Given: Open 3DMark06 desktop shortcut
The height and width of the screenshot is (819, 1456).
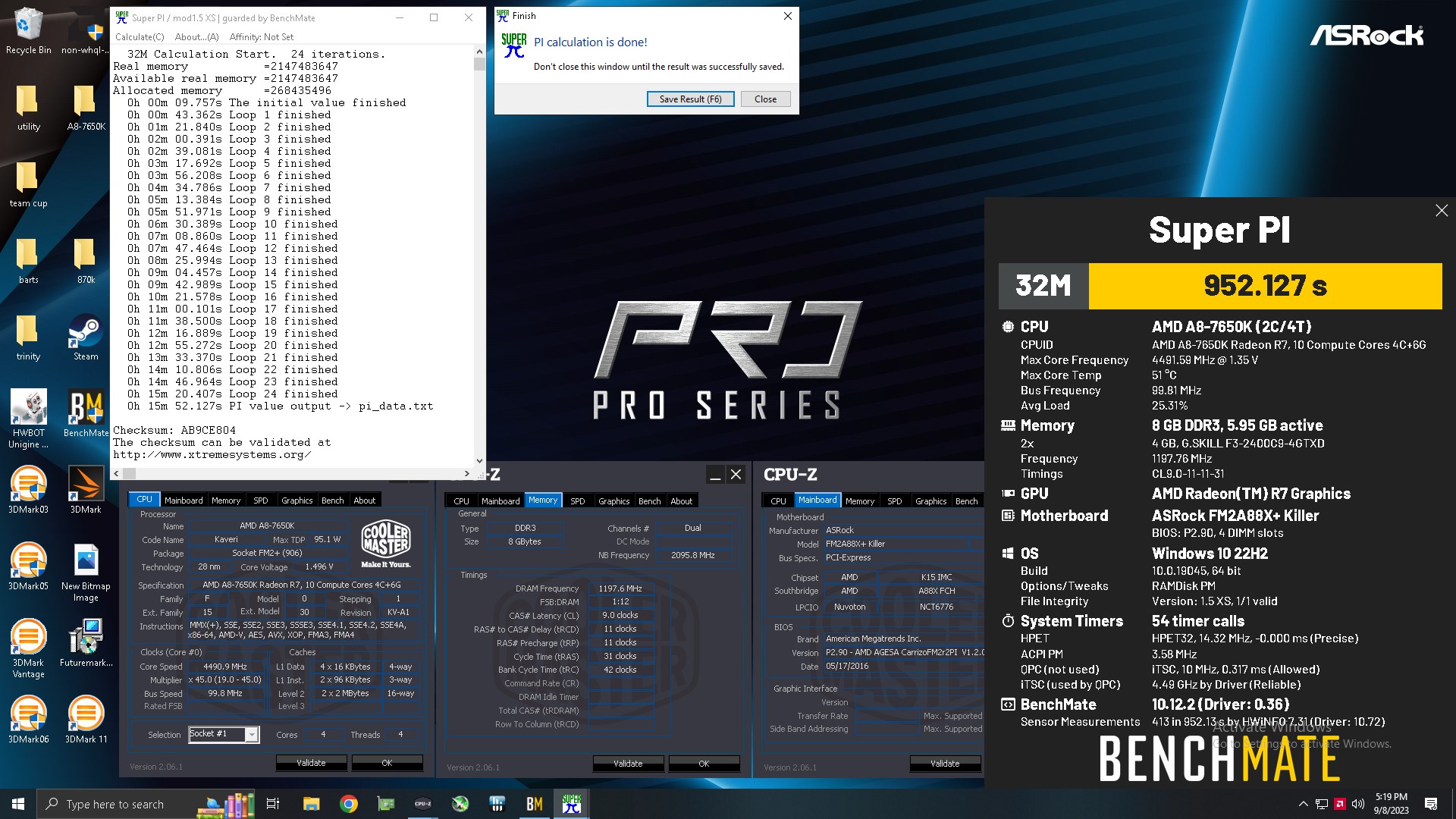Looking at the screenshot, I should [x=29, y=720].
